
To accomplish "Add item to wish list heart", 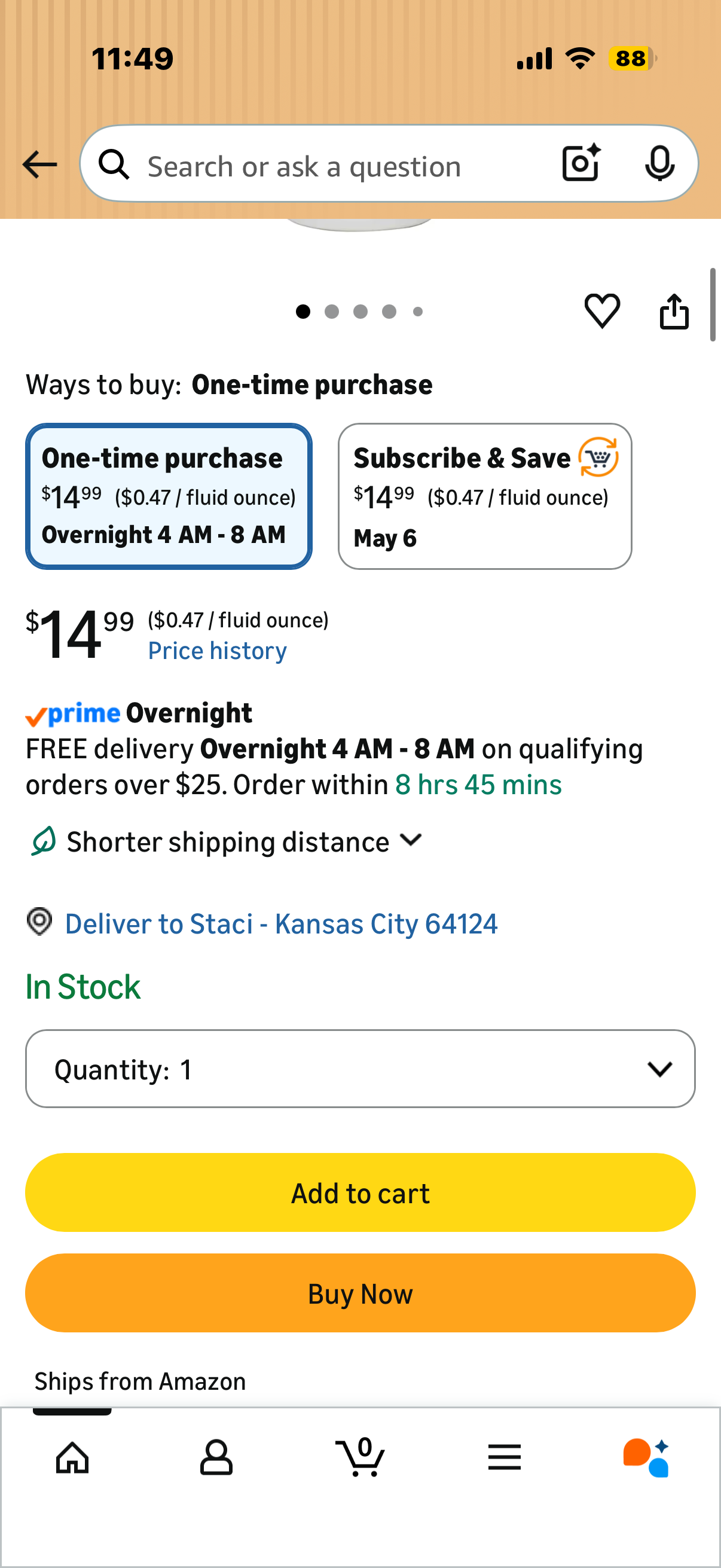I will pyautogui.click(x=602, y=311).
